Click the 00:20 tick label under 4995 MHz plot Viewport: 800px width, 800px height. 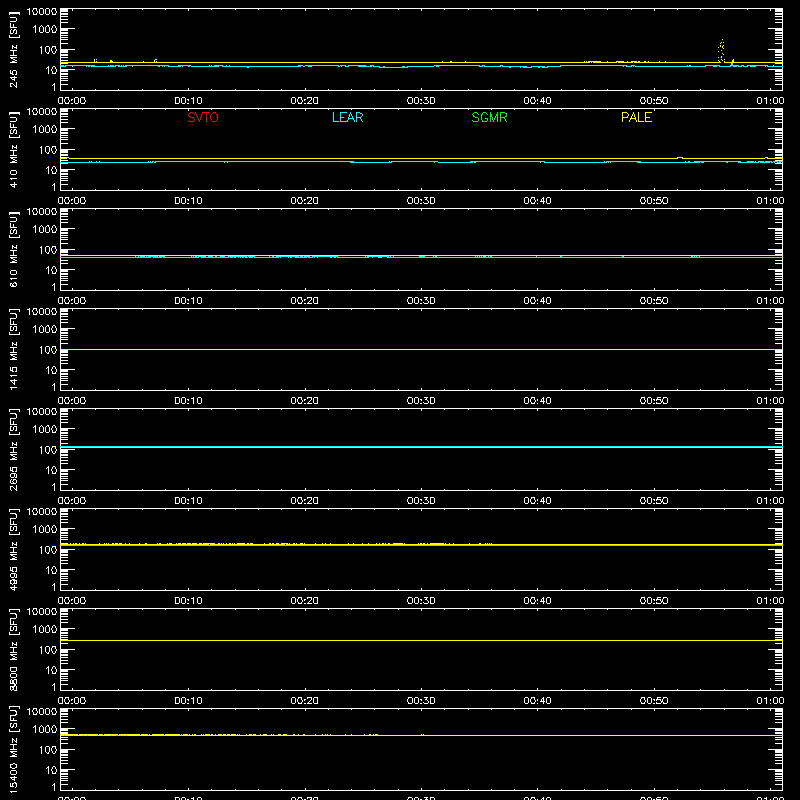[x=305, y=601]
